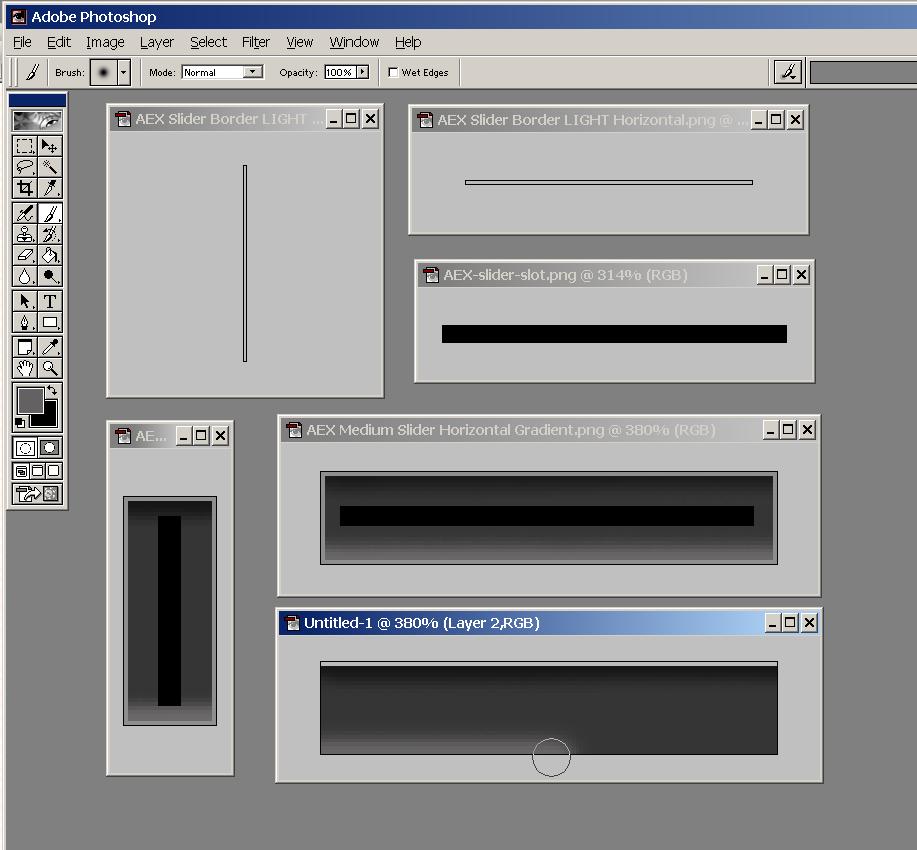Select the Magic Wand tool

point(50,168)
